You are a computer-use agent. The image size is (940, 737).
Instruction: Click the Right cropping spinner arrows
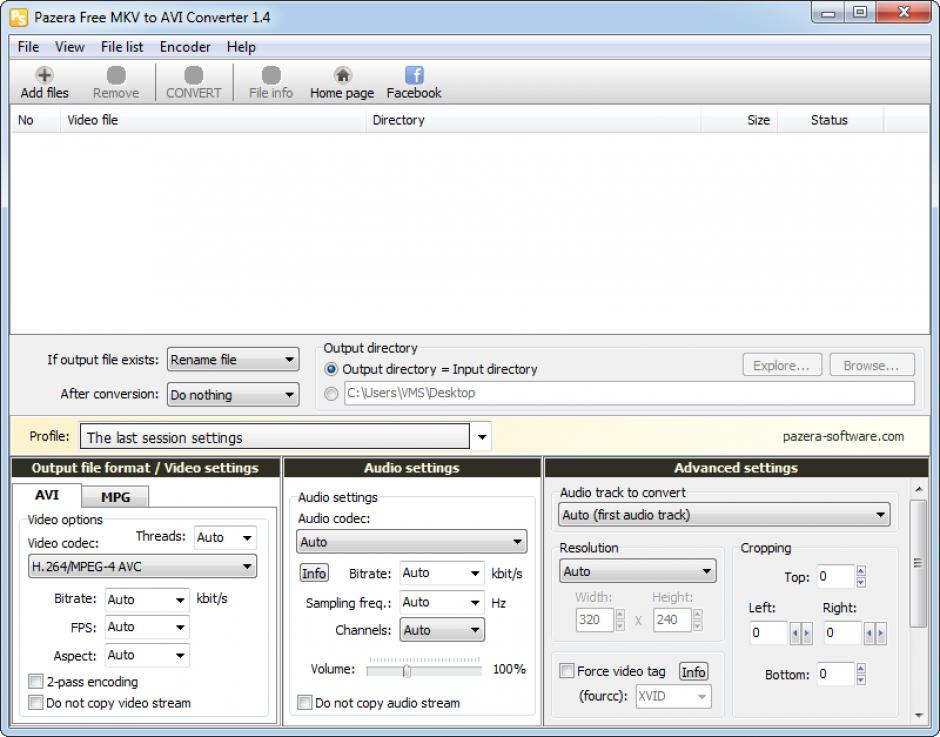pos(875,633)
